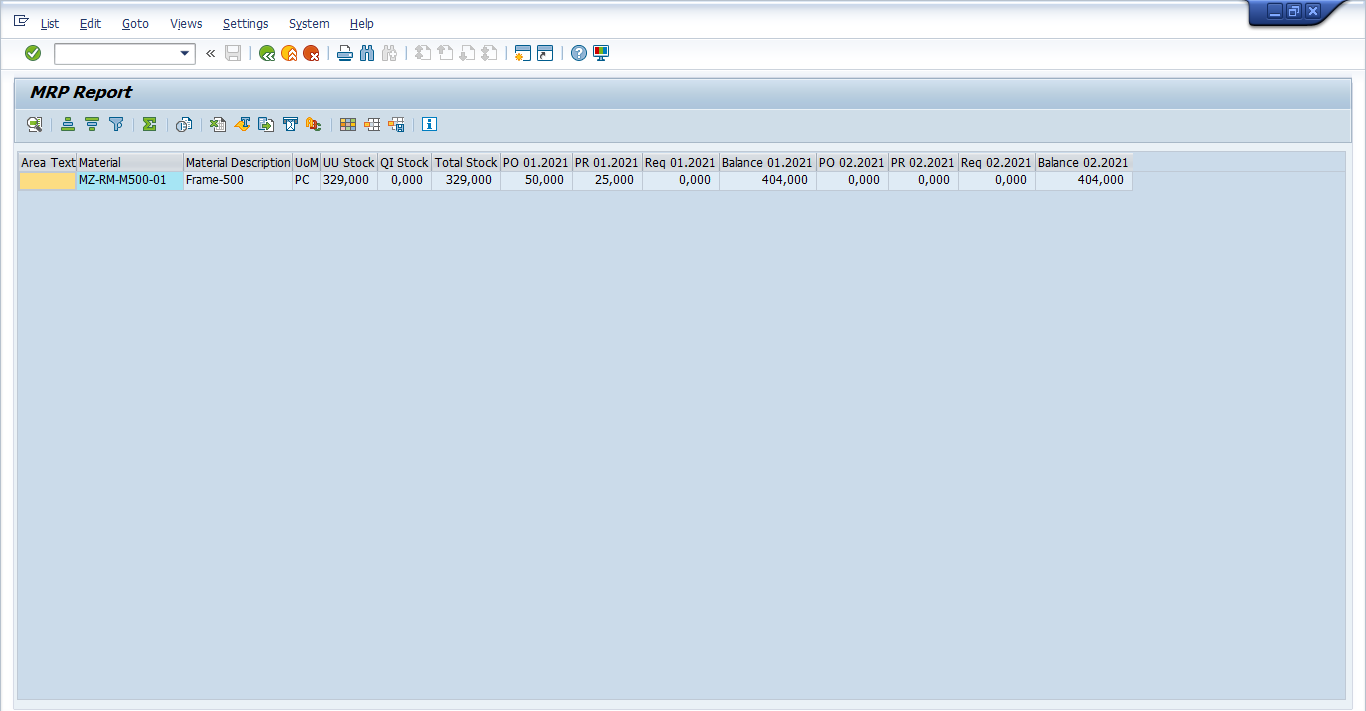1366x711 pixels.
Task: Open the Edit menu
Action: tap(90, 23)
